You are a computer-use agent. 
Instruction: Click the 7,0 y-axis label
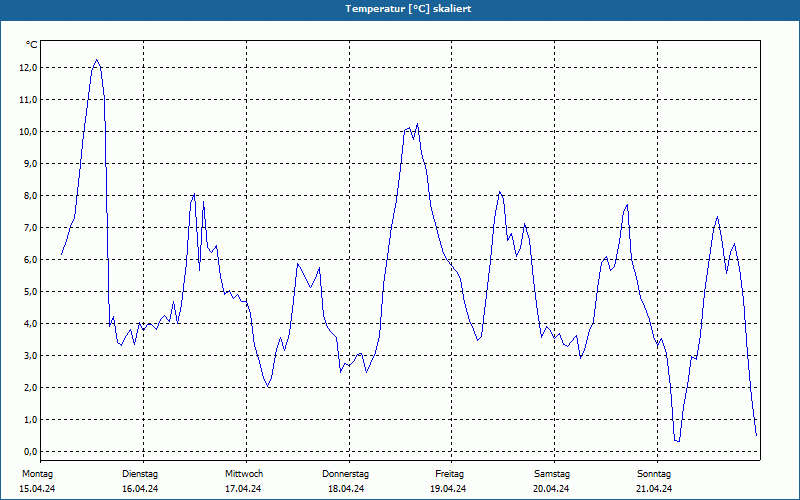[29, 228]
